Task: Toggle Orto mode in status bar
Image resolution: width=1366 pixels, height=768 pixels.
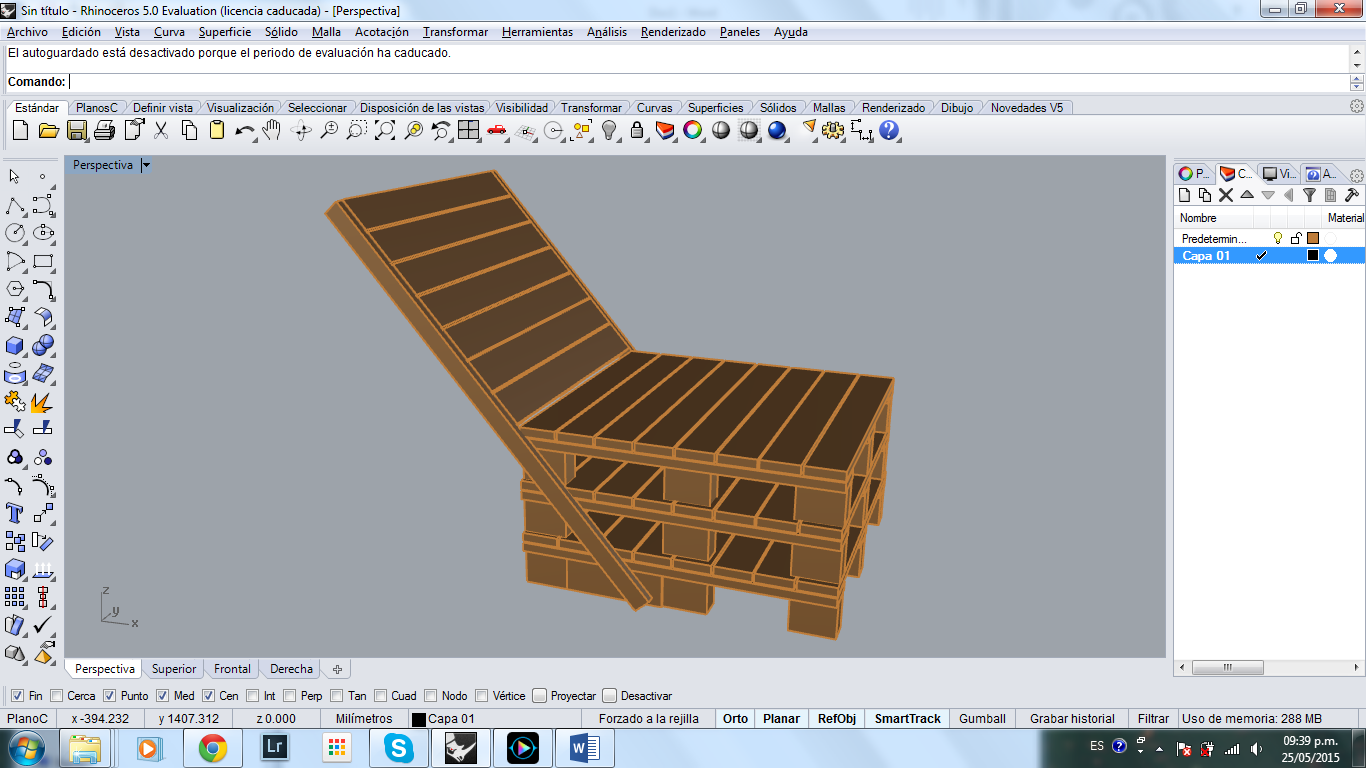Action: 735,719
